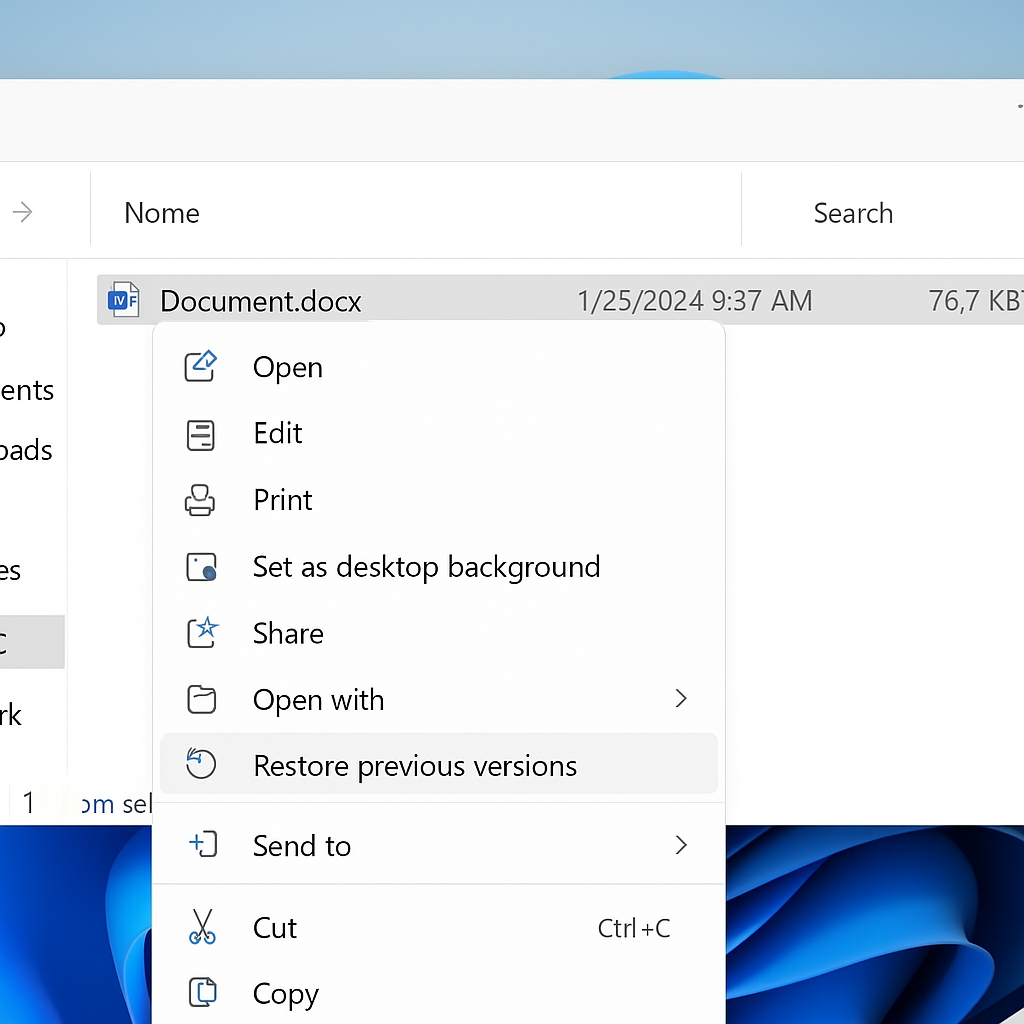Click the Copy pages icon

point(202,992)
